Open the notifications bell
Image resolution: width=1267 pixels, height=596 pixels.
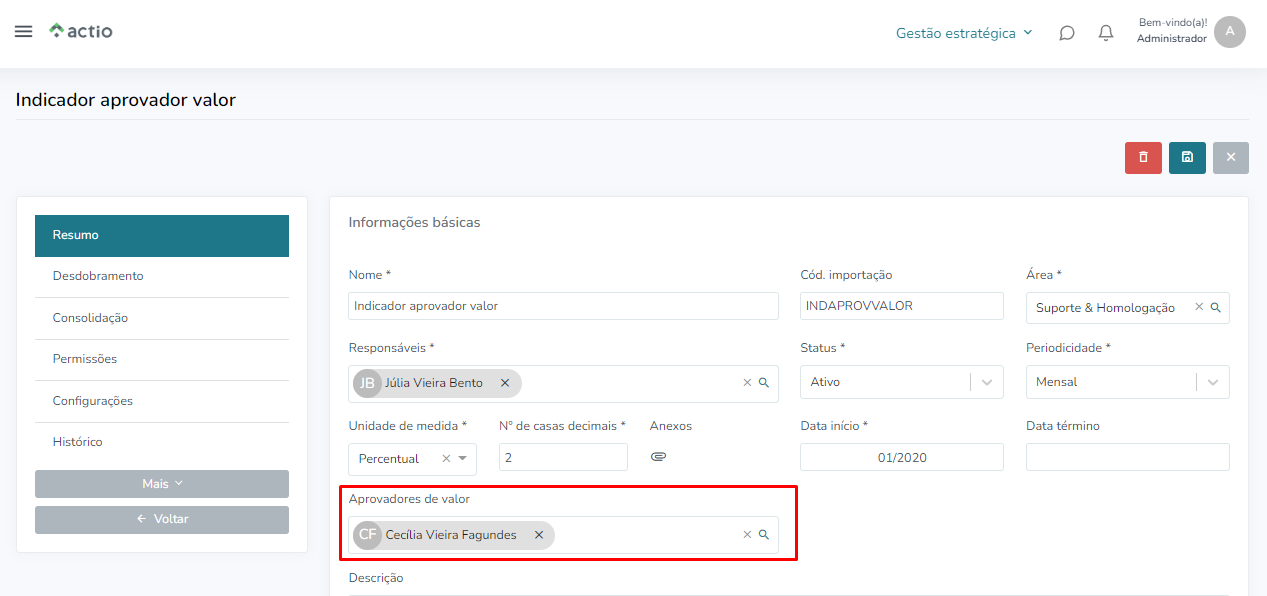pyautogui.click(x=1106, y=33)
